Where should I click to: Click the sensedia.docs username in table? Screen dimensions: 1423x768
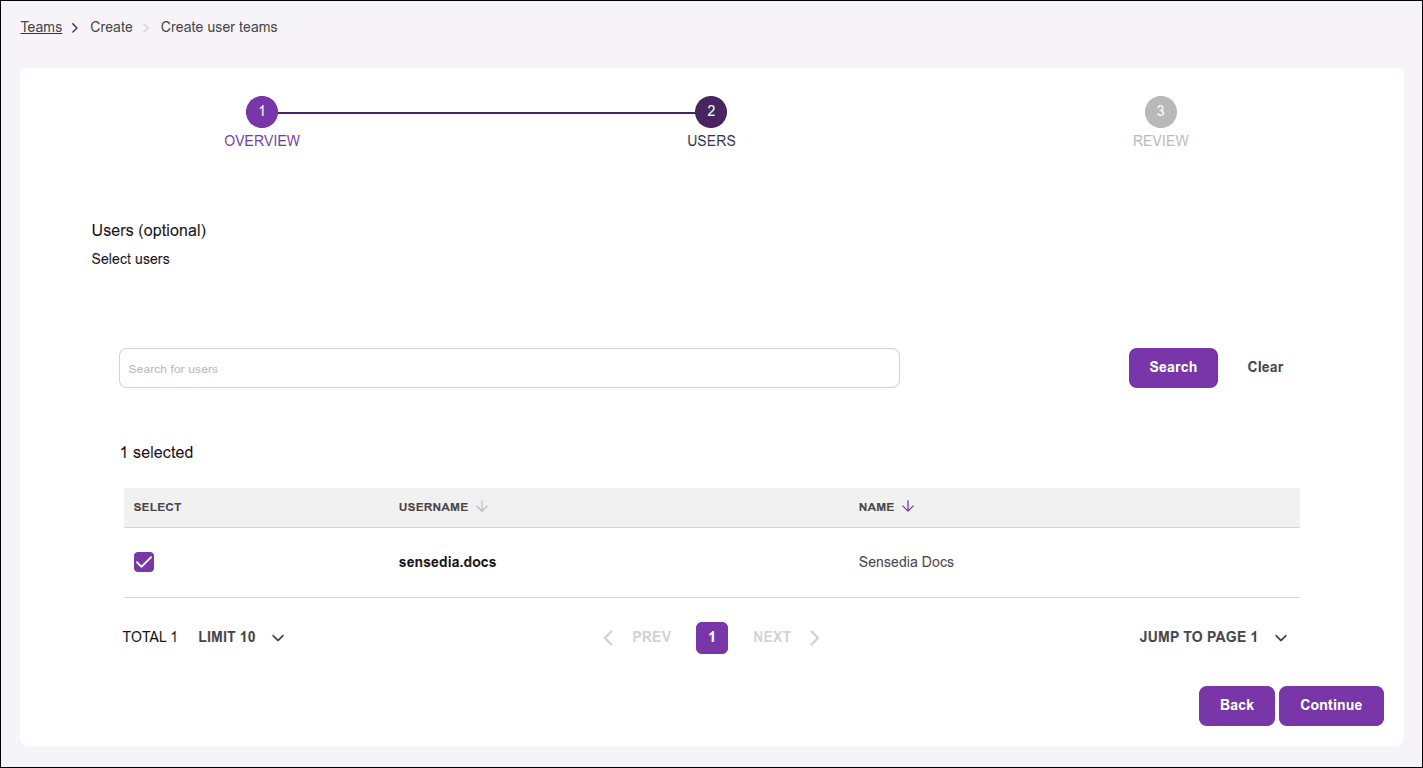click(447, 562)
